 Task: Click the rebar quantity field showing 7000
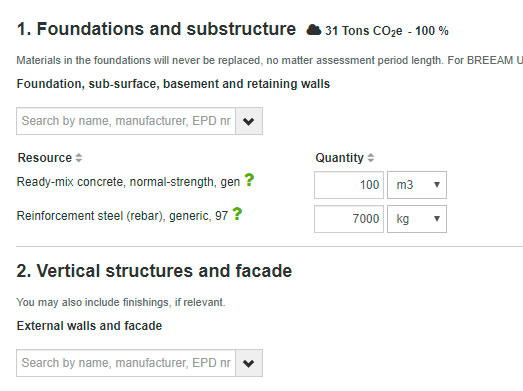click(x=349, y=219)
